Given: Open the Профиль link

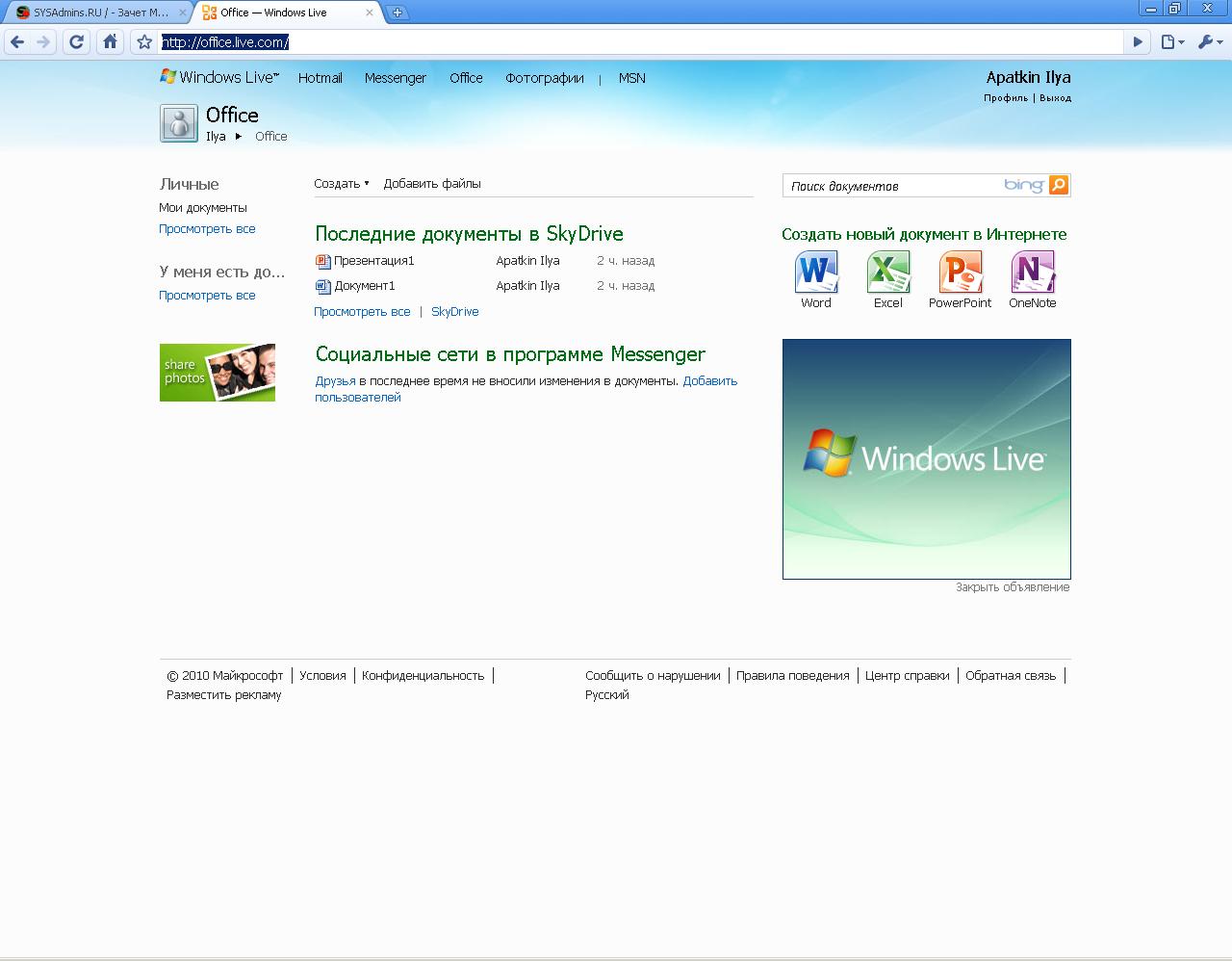Looking at the screenshot, I should pyautogui.click(x=1005, y=98).
